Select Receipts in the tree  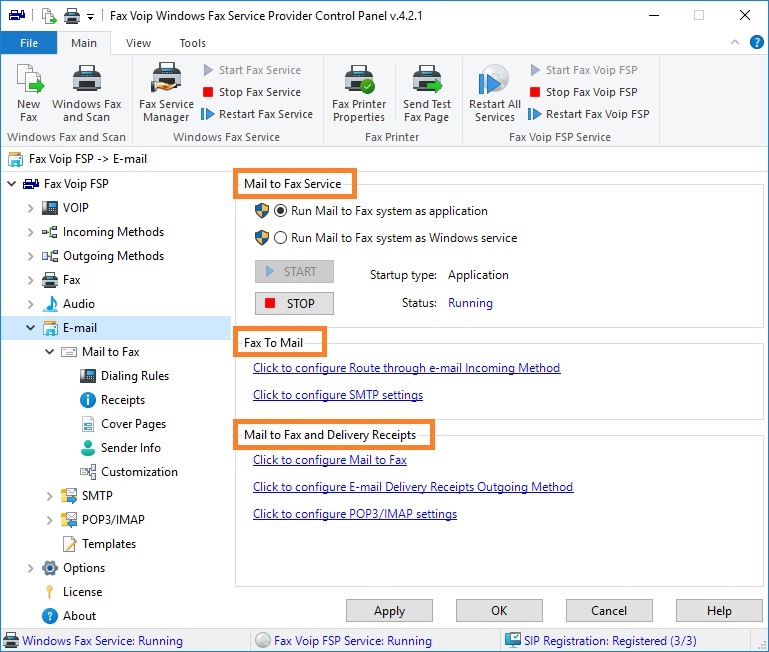tap(123, 400)
